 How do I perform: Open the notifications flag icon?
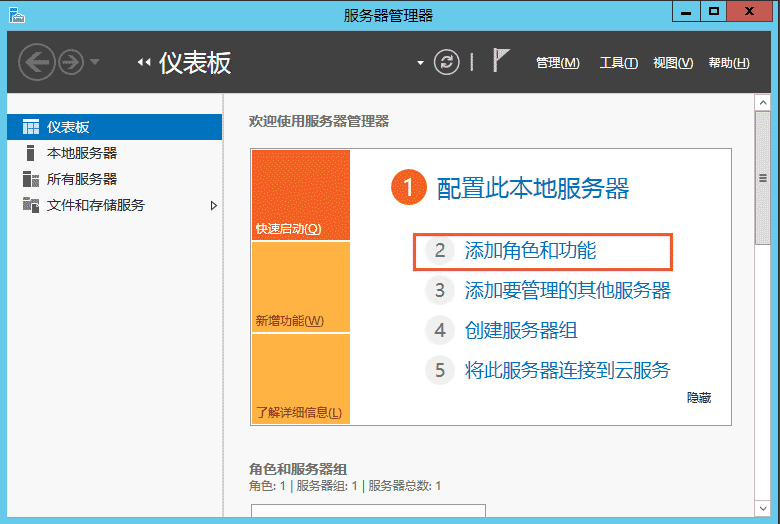click(x=501, y=61)
